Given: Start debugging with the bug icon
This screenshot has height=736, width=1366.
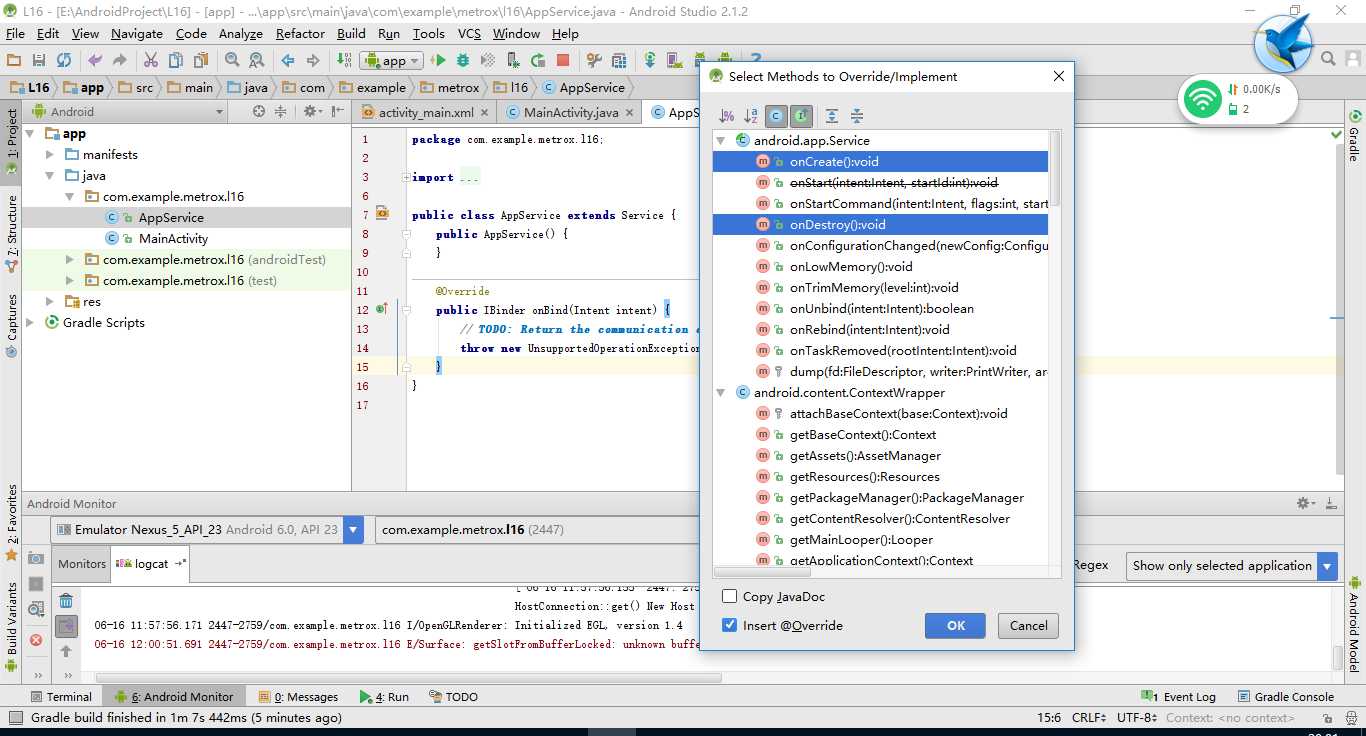Looking at the screenshot, I should coord(463,60).
